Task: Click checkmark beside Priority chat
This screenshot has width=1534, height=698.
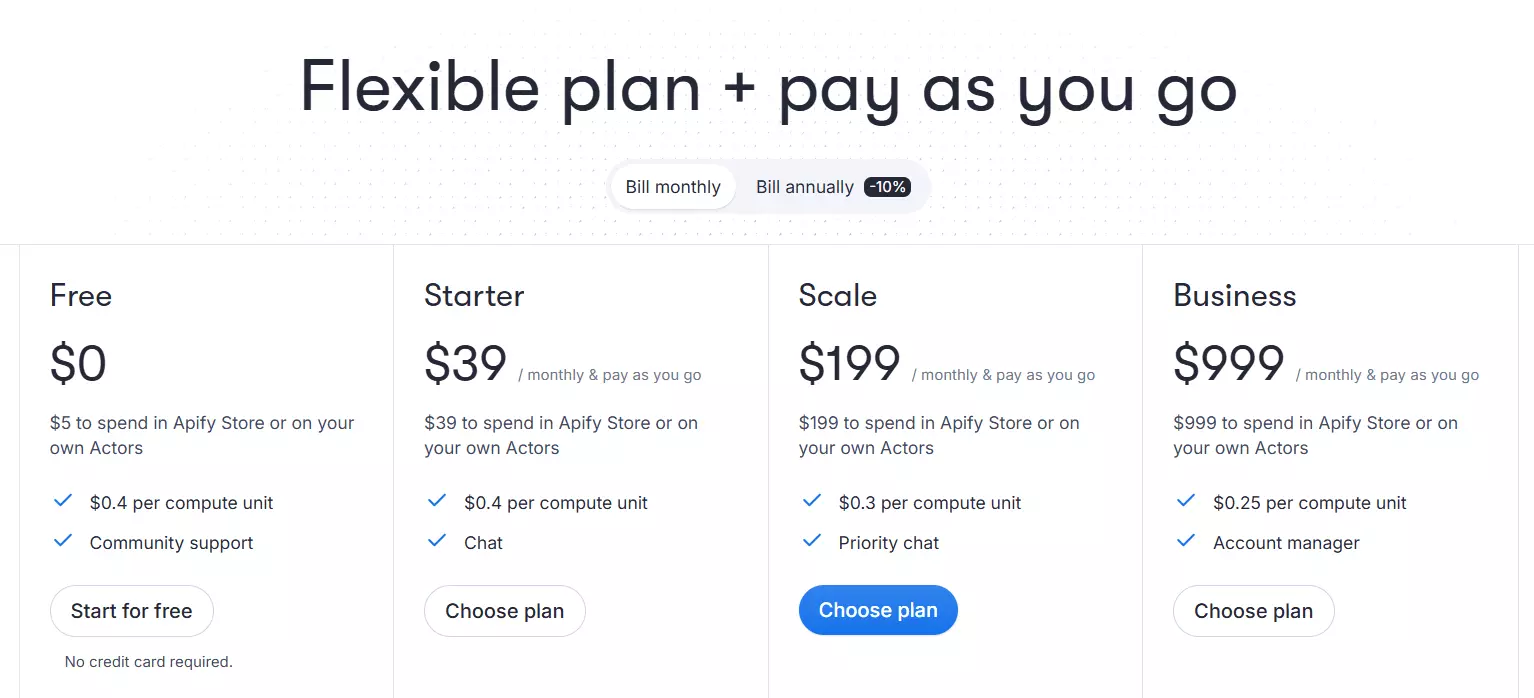Action: (x=812, y=541)
